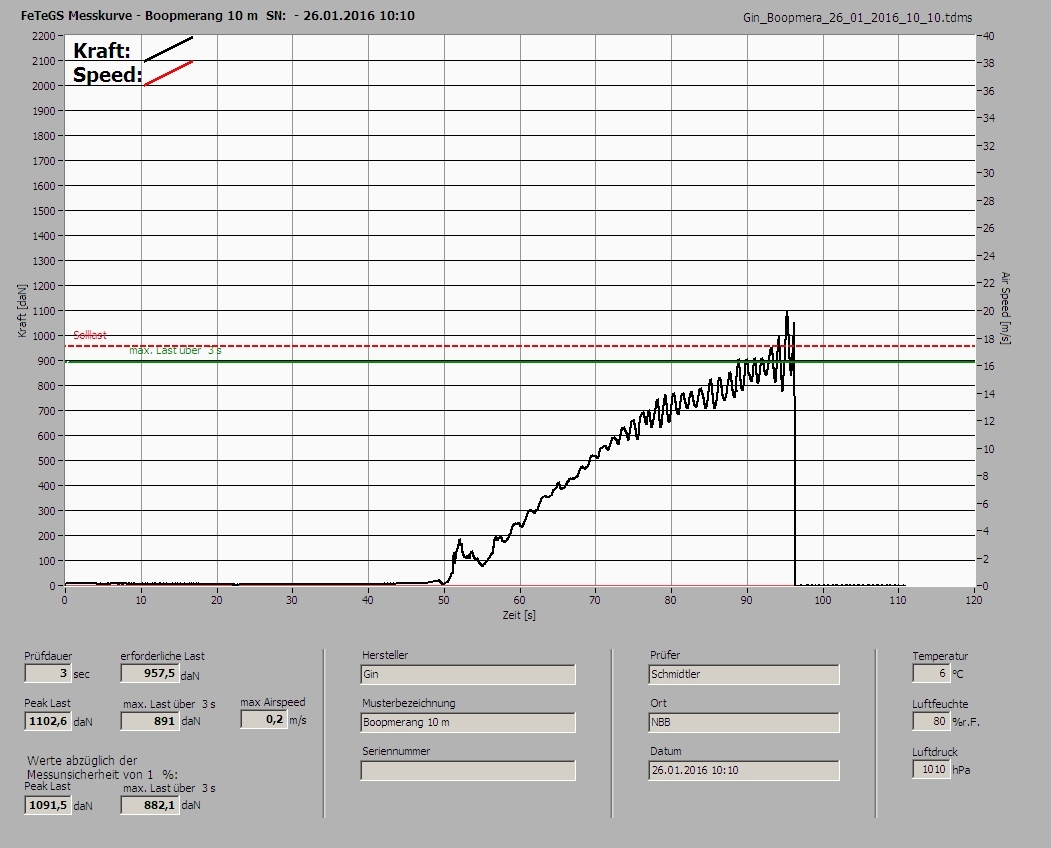Click the Luftdruck field showing 1010

click(x=931, y=769)
